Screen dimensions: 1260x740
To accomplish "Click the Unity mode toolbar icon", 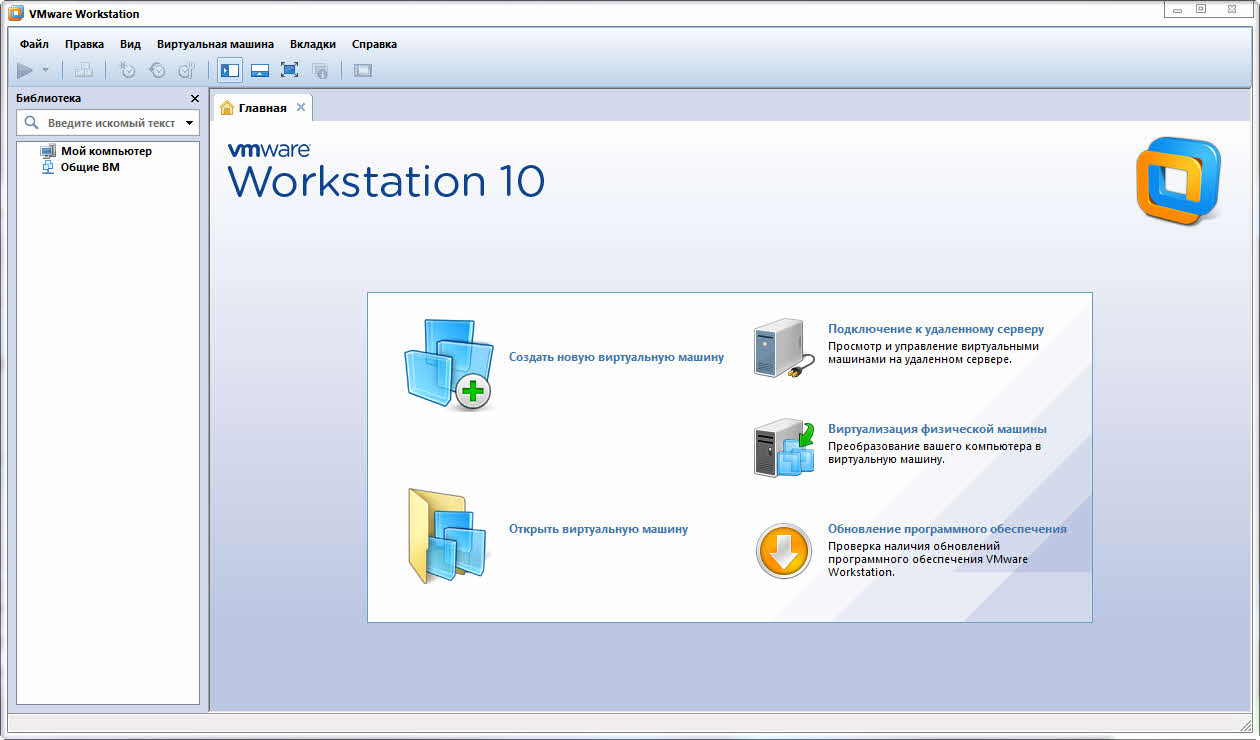I will [320, 70].
